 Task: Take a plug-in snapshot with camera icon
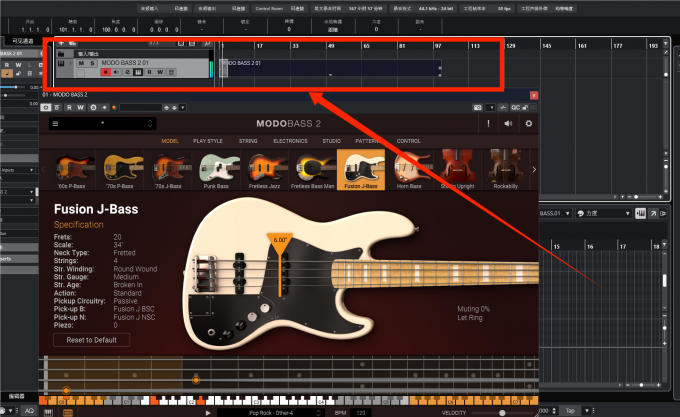pos(477,108)
